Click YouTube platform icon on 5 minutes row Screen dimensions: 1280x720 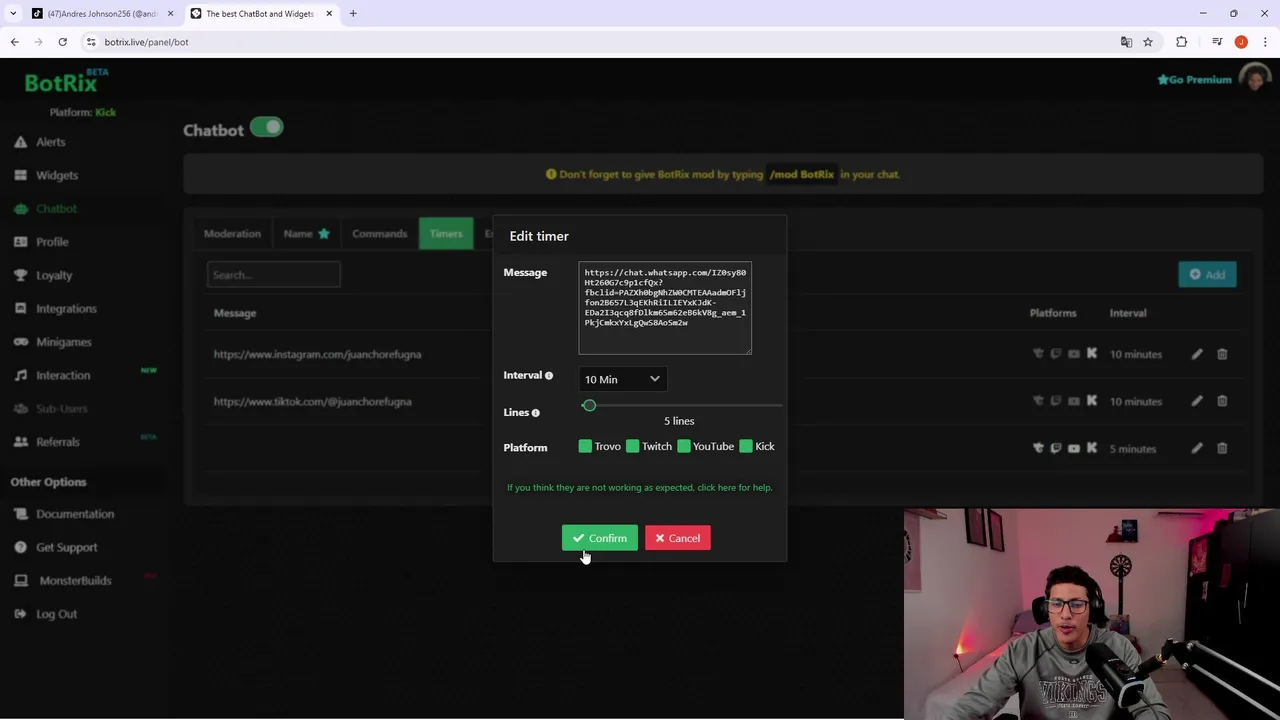click(1074, 448)
